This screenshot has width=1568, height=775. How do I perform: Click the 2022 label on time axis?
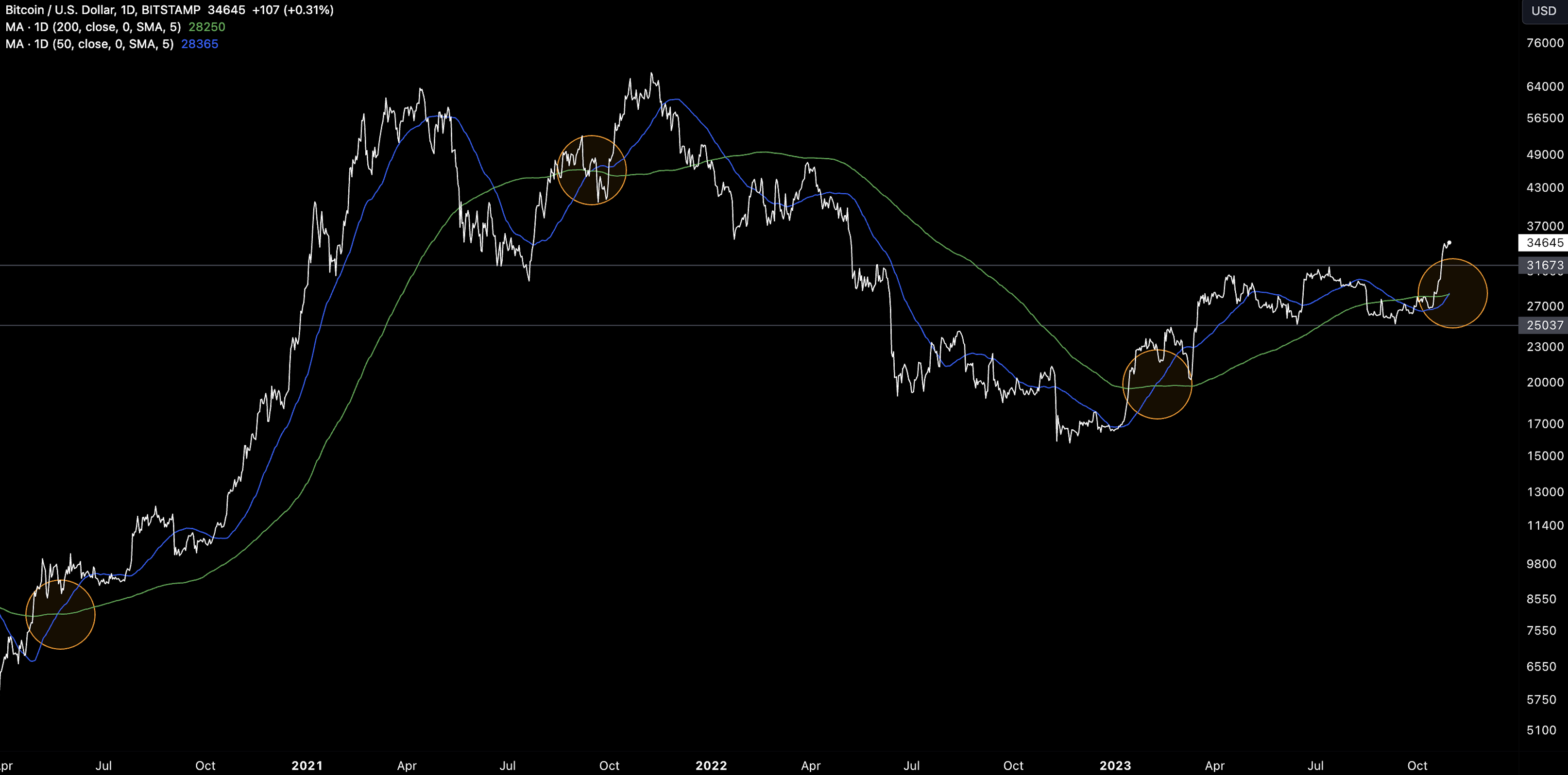[711, 765]
